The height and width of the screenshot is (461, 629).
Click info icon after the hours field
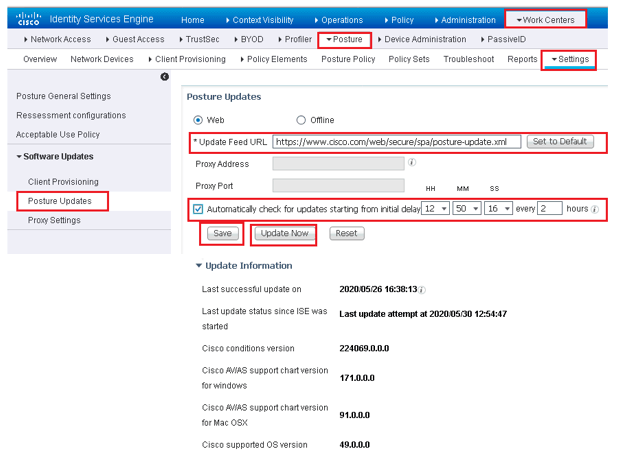click(x=595, y=209)
